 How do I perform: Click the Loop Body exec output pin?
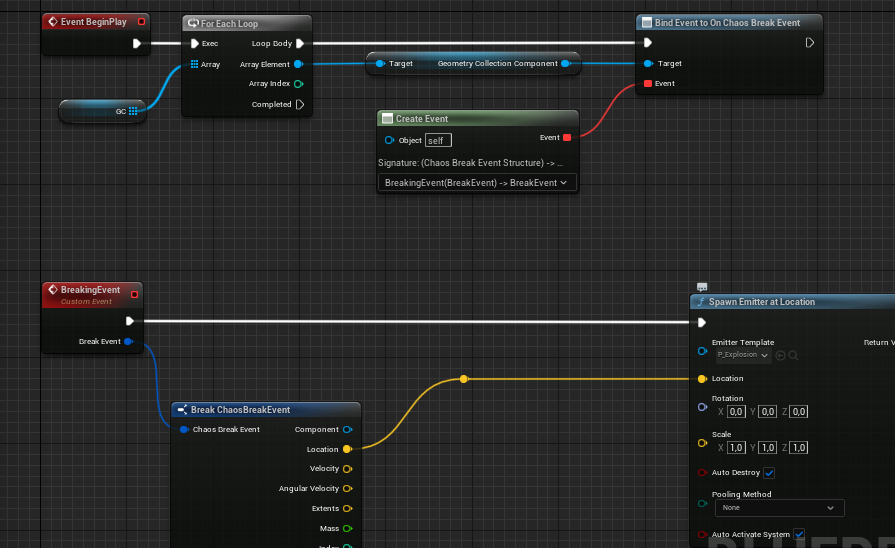[x=300, y=43]
